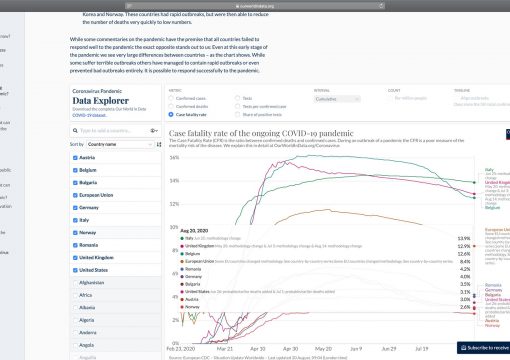Click the Data Explorer heading
Screen dimensions: 510x360
point(100,101)
